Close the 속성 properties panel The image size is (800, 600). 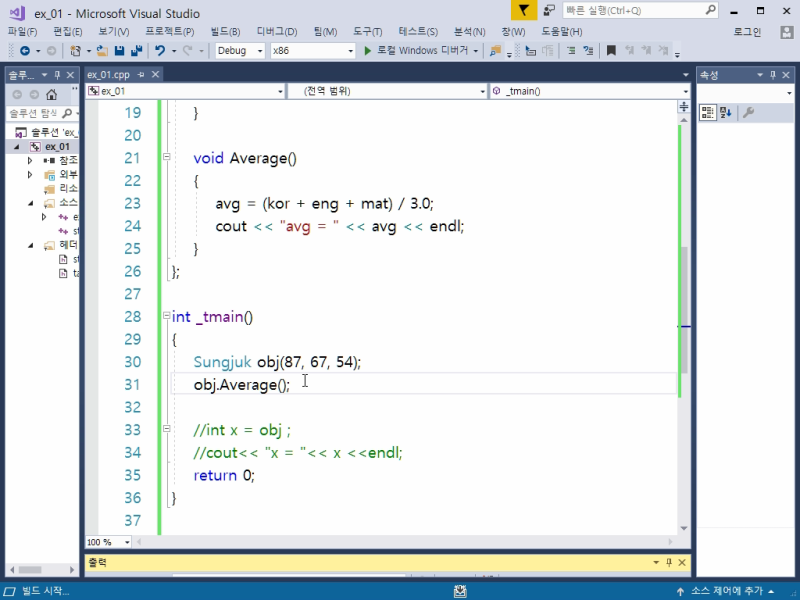(786, 75)
